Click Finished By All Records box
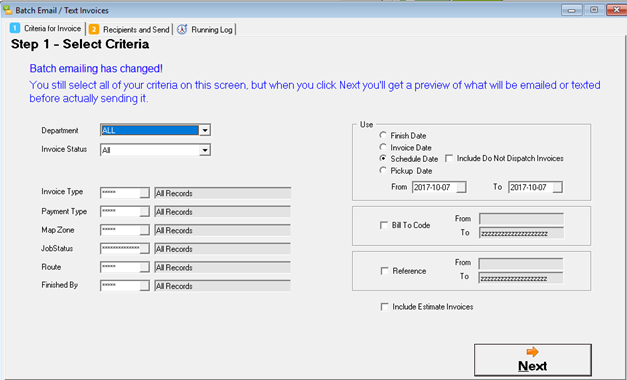The width and height of the screenshot is (627, 380). tap(223, 286)
